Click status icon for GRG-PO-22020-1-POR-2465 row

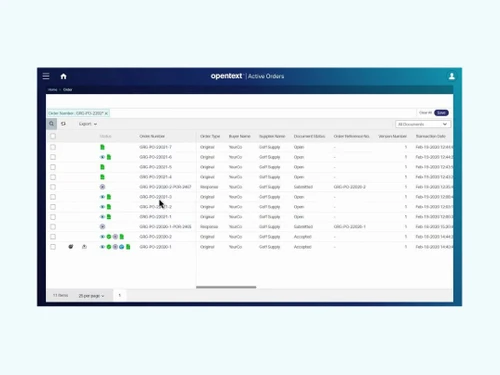click(x=102, y=227)
